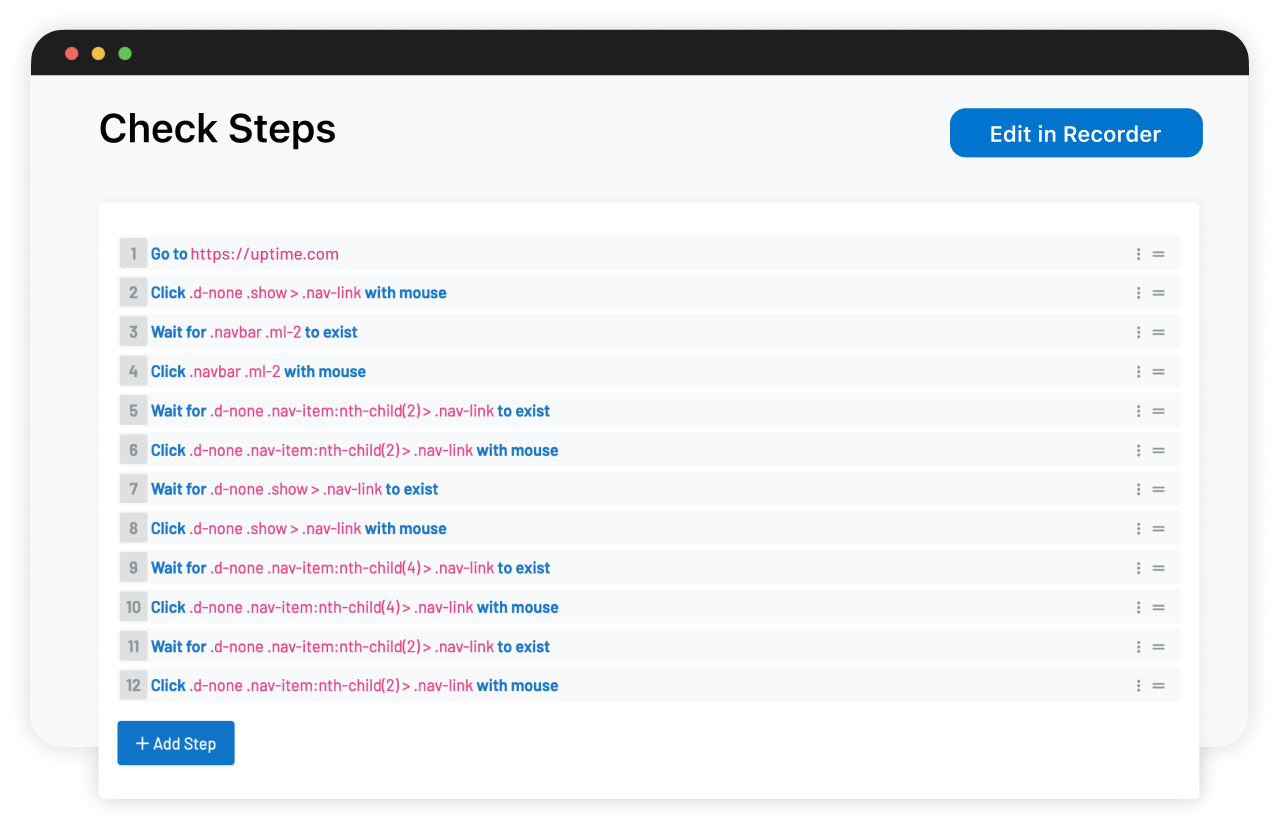Select step 6 Click nth-child(2) text
The width and height of the screenshot is (1277, 827).
coord(354,450)
